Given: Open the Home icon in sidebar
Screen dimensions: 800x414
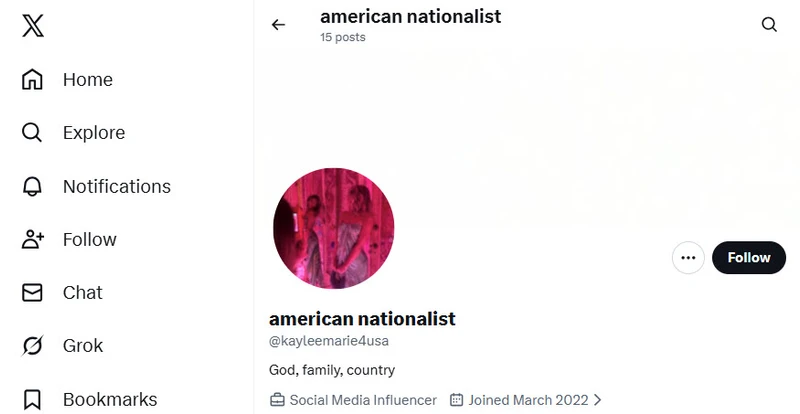Looking at the screenshot, I should (x=33, y=80).
